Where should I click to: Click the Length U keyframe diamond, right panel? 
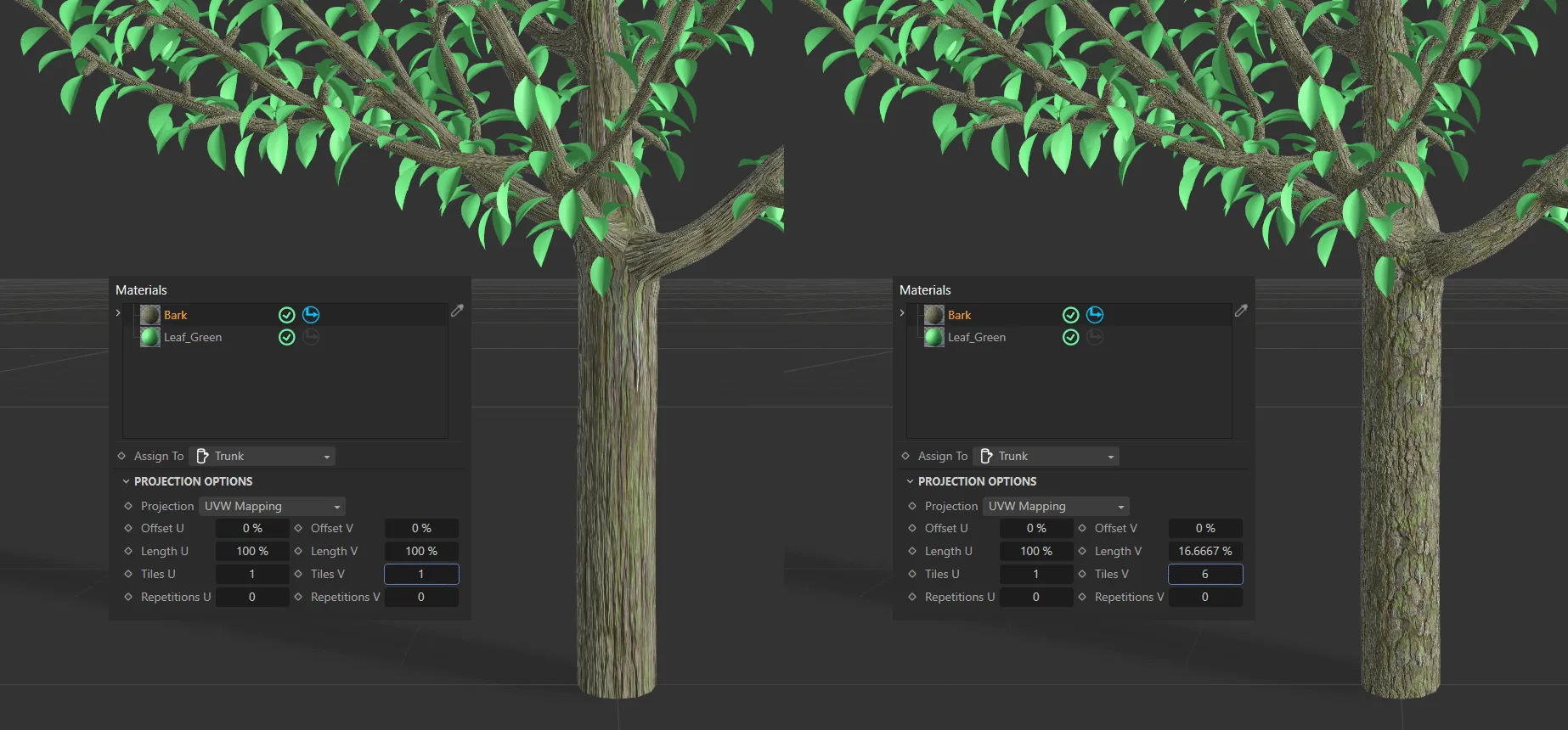[x=912, y=551]
